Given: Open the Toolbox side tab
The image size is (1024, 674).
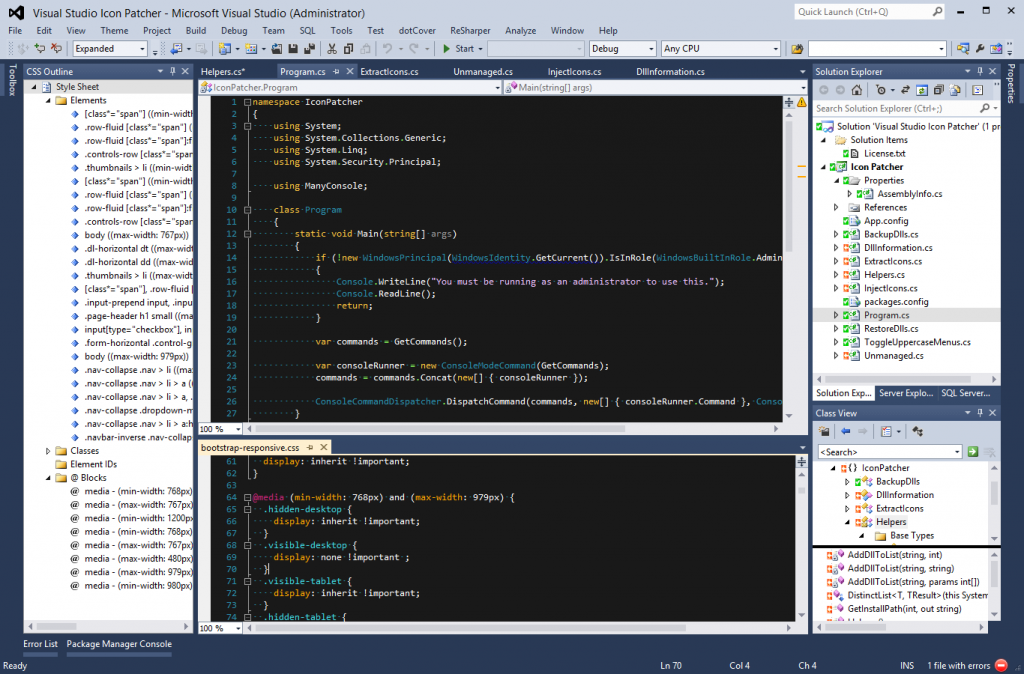Looking at the screenshot, I should click(11, 80).
